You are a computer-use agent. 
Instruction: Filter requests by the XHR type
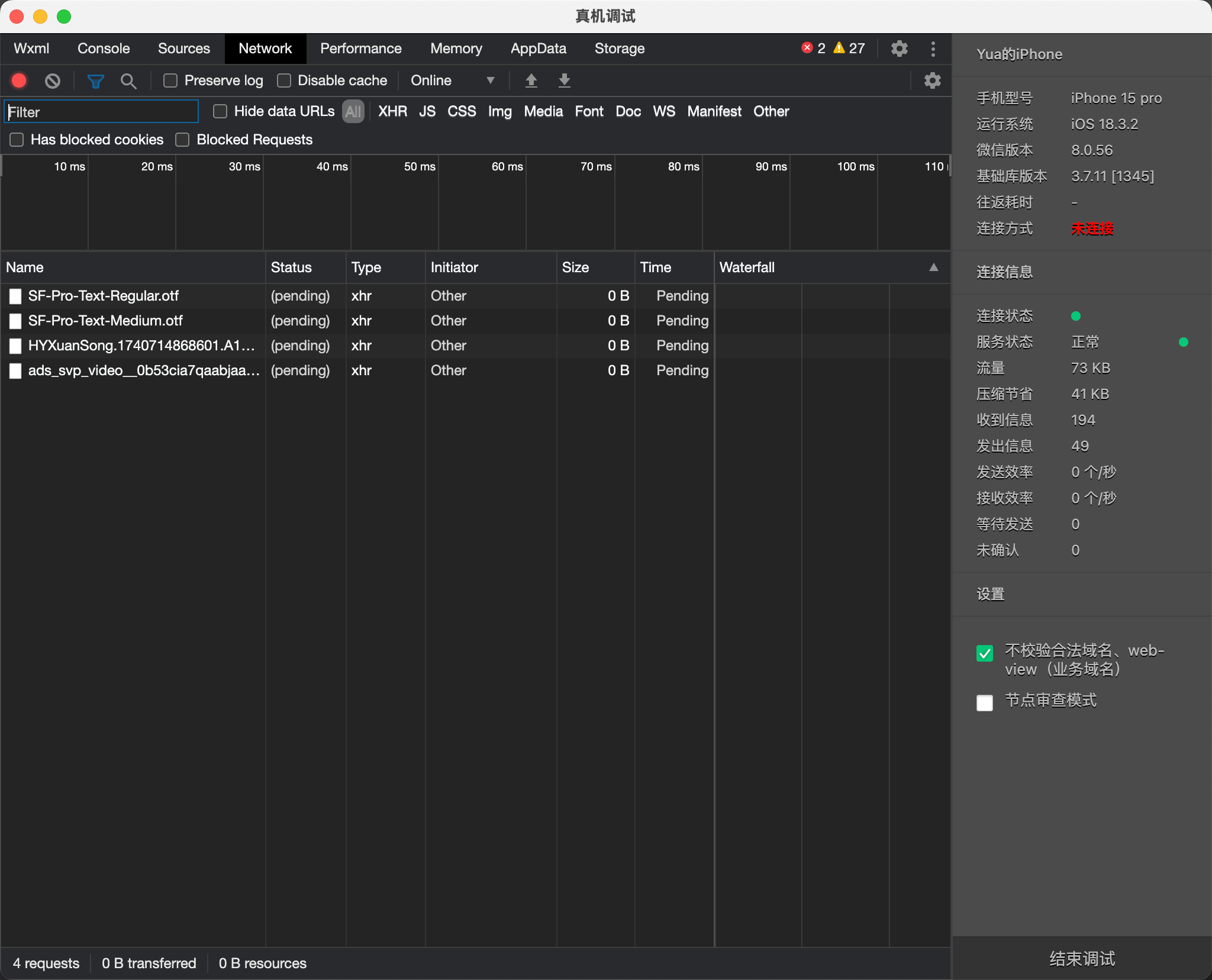pos(392,111)
